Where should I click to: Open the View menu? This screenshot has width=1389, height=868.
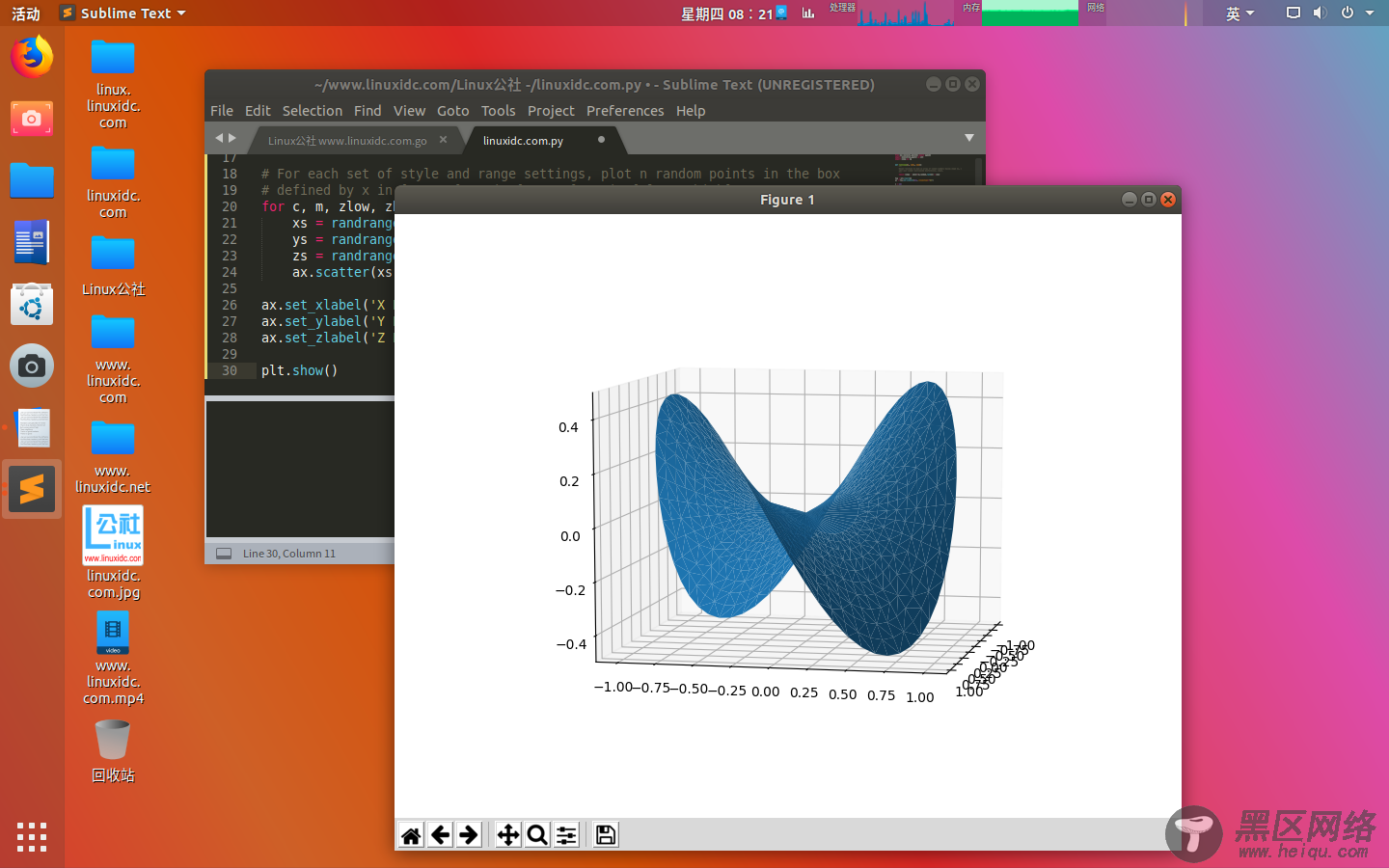[x=409, y=111]
